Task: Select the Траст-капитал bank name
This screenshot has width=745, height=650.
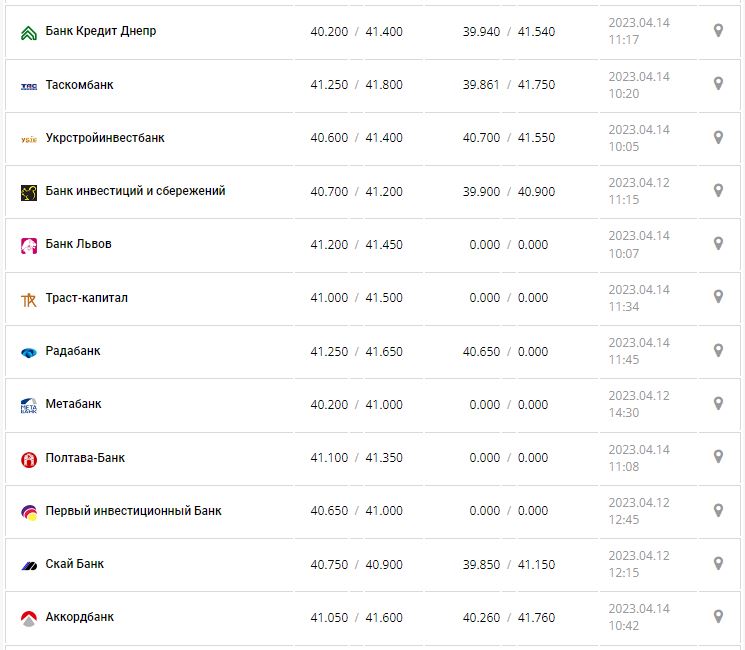Action: coord(87,298)
